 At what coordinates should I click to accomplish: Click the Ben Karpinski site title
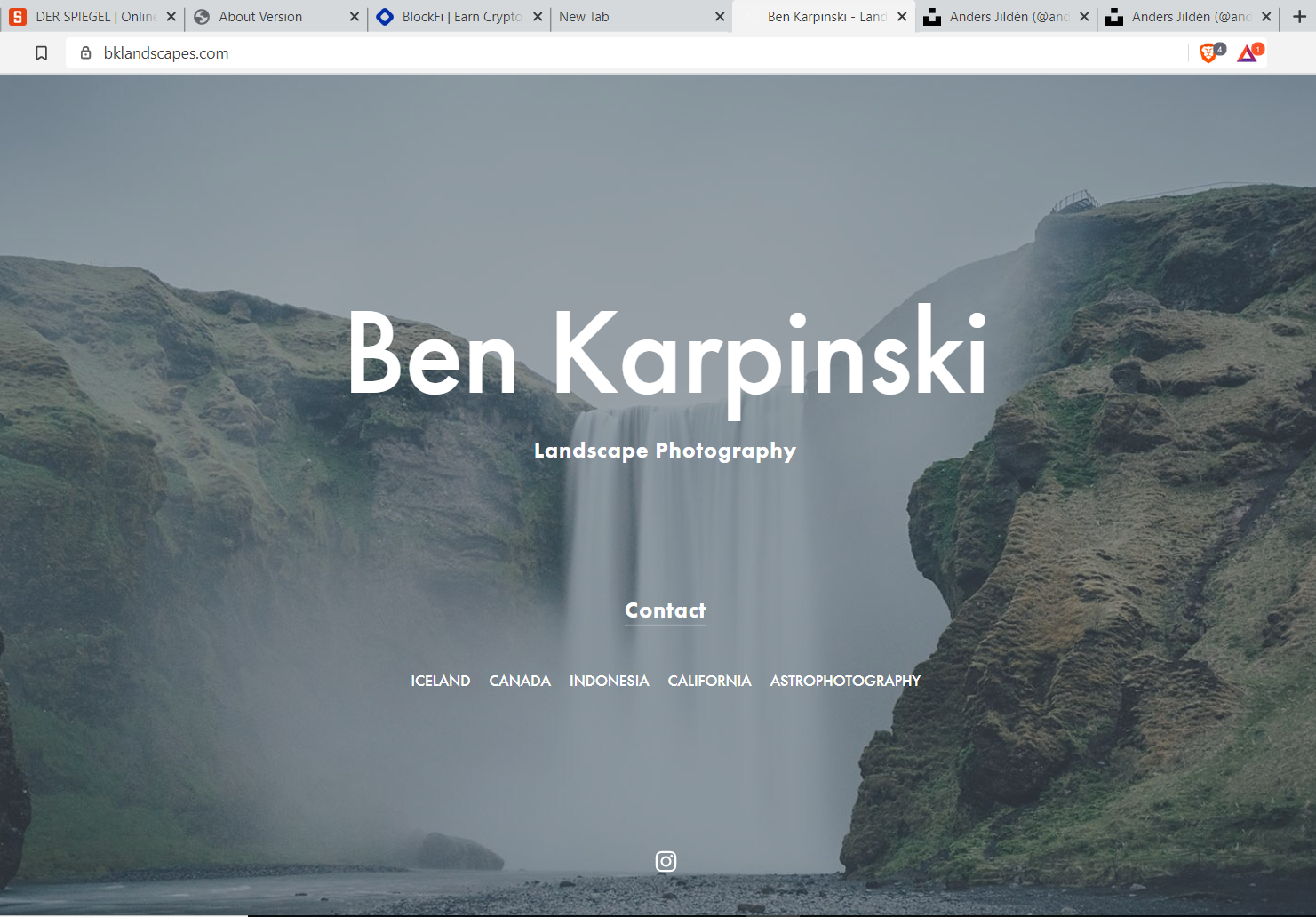tap(666, 354)
